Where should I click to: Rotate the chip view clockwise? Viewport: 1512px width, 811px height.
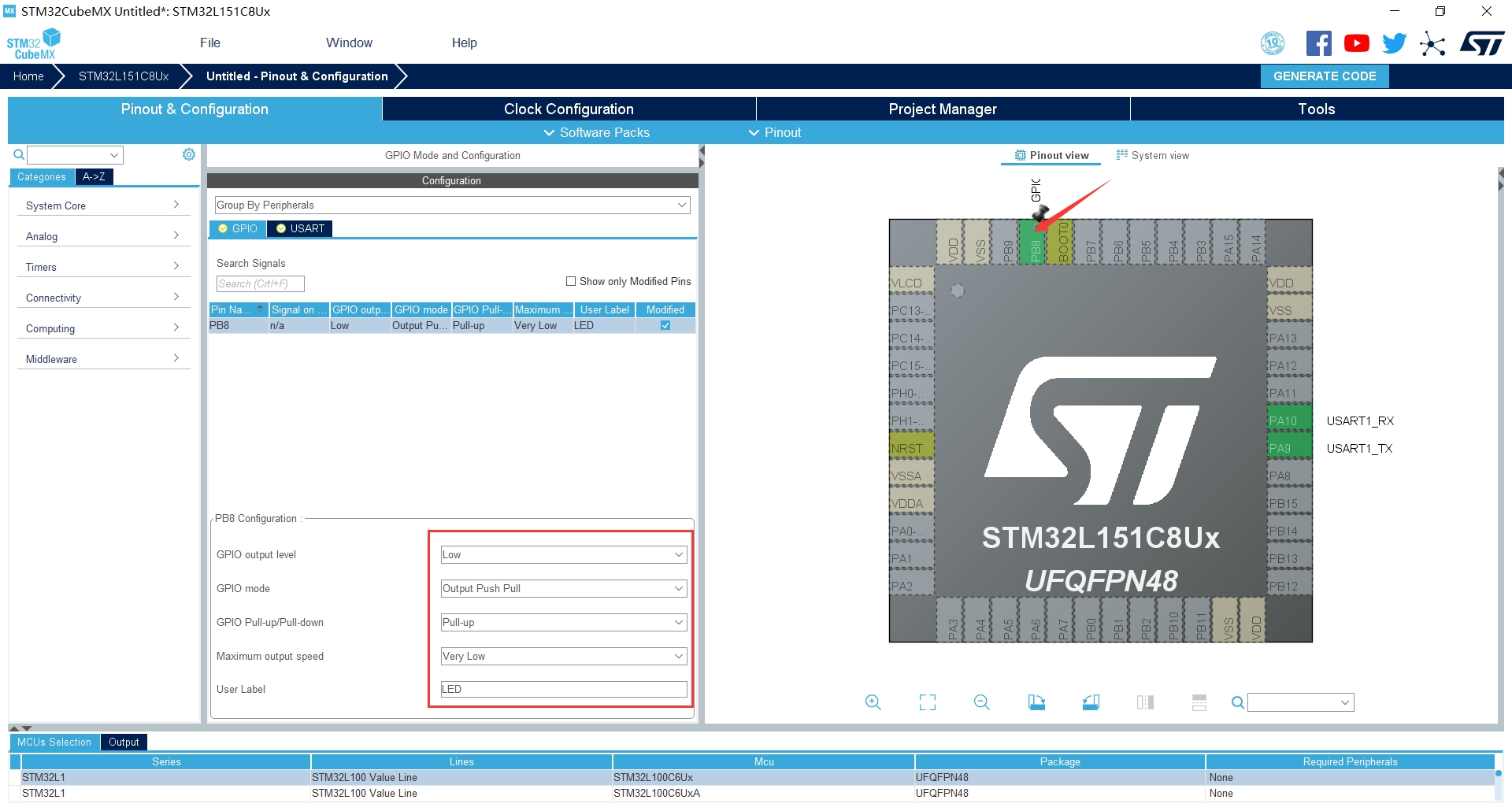1036,702
